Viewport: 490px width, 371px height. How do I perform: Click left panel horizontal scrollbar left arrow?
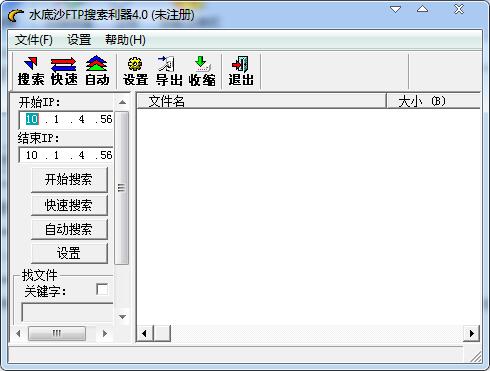coord(19,333)
